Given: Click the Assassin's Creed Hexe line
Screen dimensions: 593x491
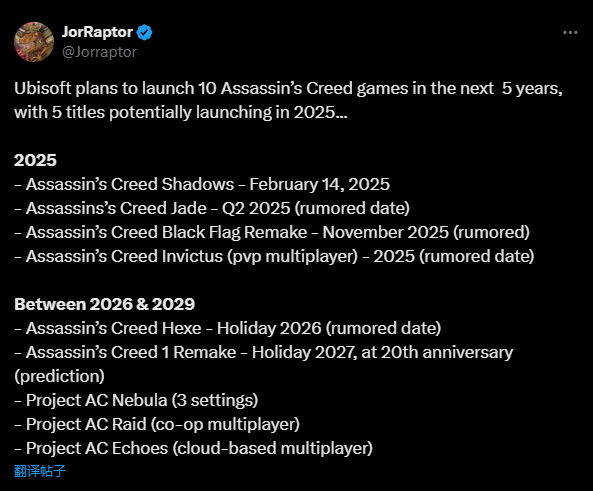Looking at the screenshot, I should click(228, 328).
